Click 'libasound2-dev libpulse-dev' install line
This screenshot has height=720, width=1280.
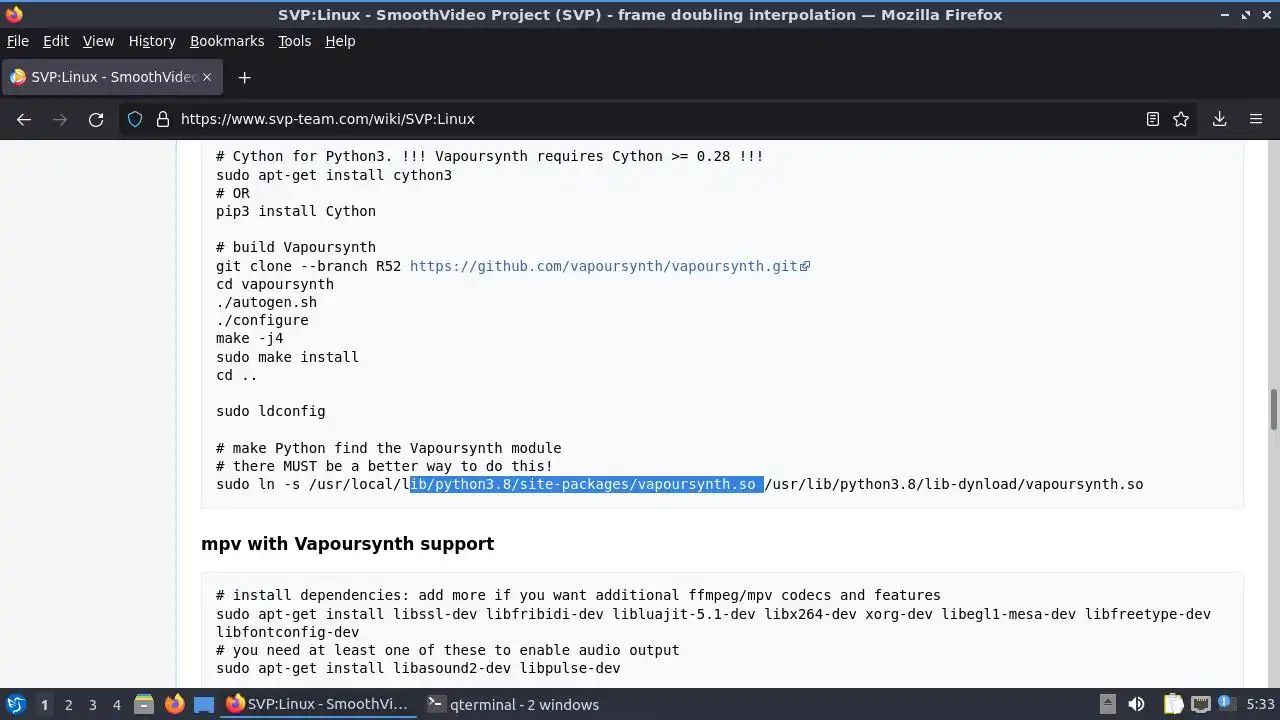[x=418, y=668]
